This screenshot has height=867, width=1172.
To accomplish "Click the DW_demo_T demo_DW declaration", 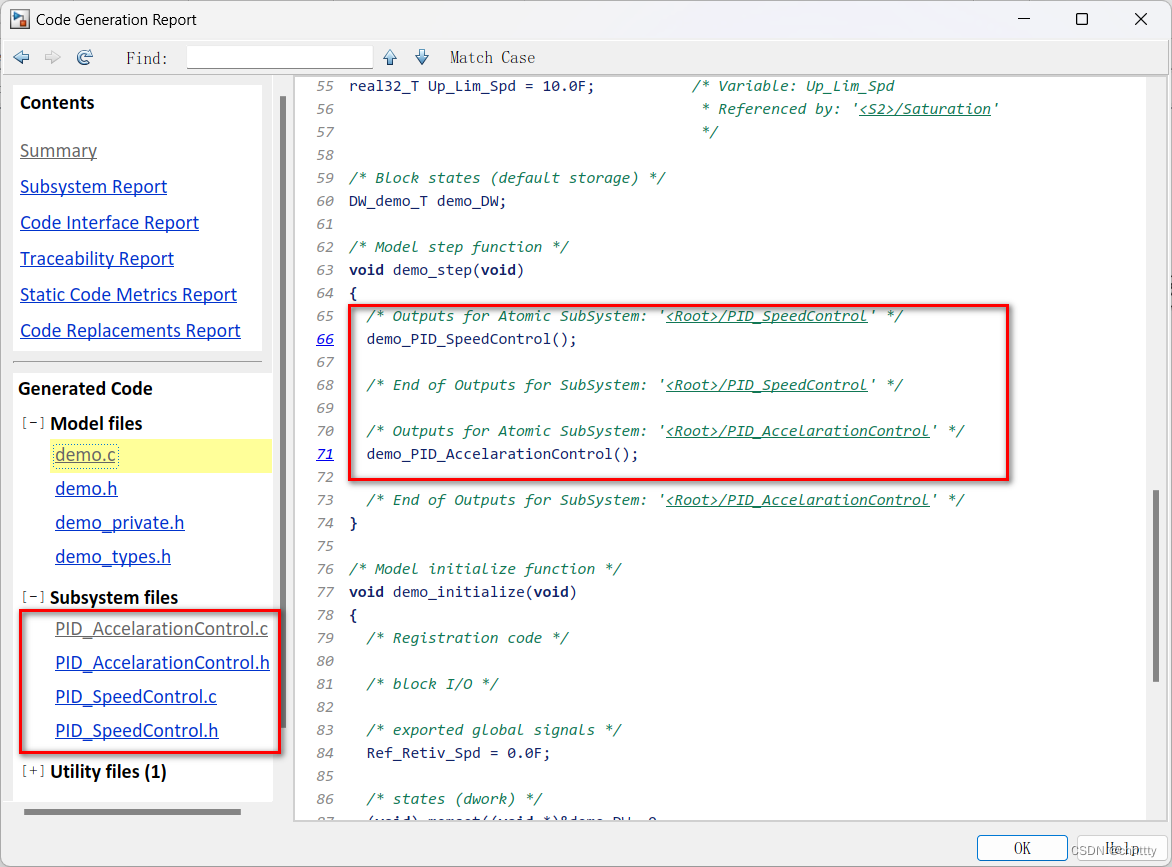I will 428,201.
